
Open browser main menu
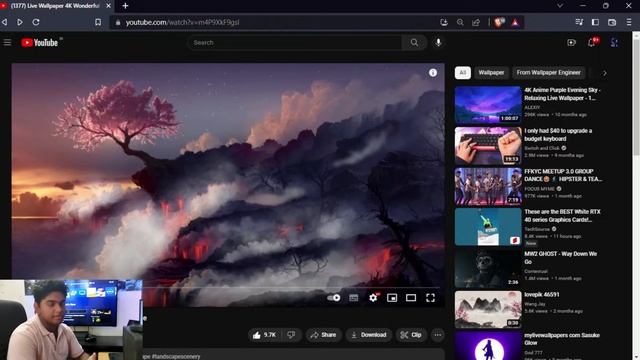click(x=629, y=22)
